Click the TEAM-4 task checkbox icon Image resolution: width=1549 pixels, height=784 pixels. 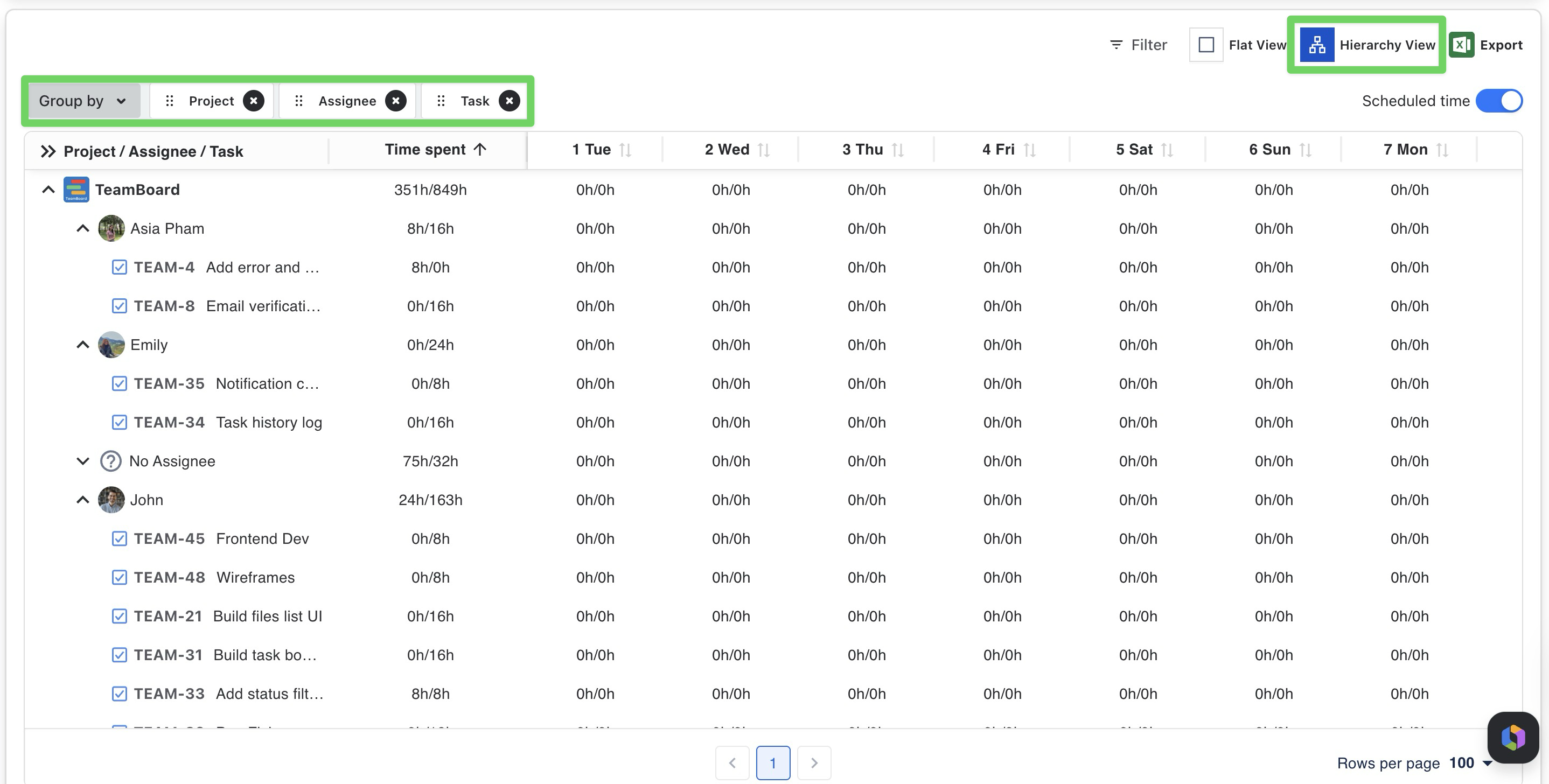point(119,268)
